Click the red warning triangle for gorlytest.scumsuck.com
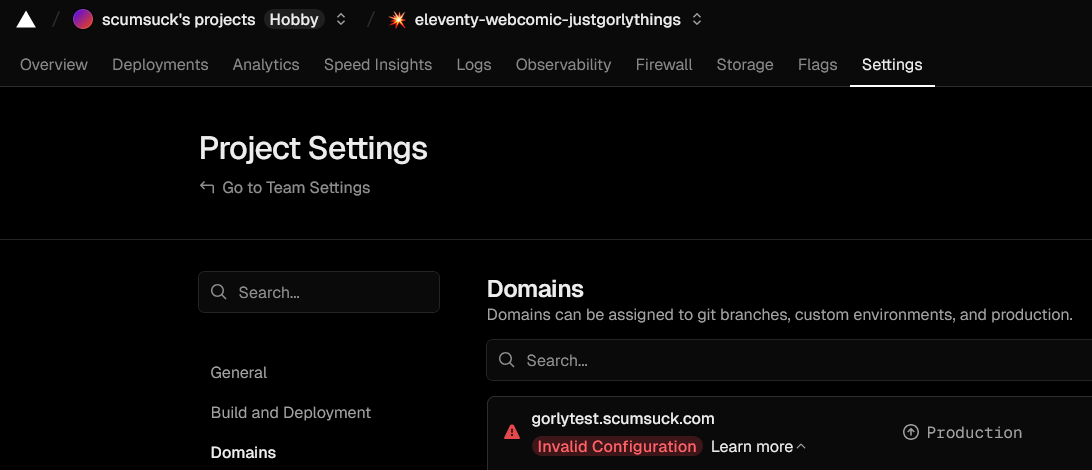 (x=512, y=432)
